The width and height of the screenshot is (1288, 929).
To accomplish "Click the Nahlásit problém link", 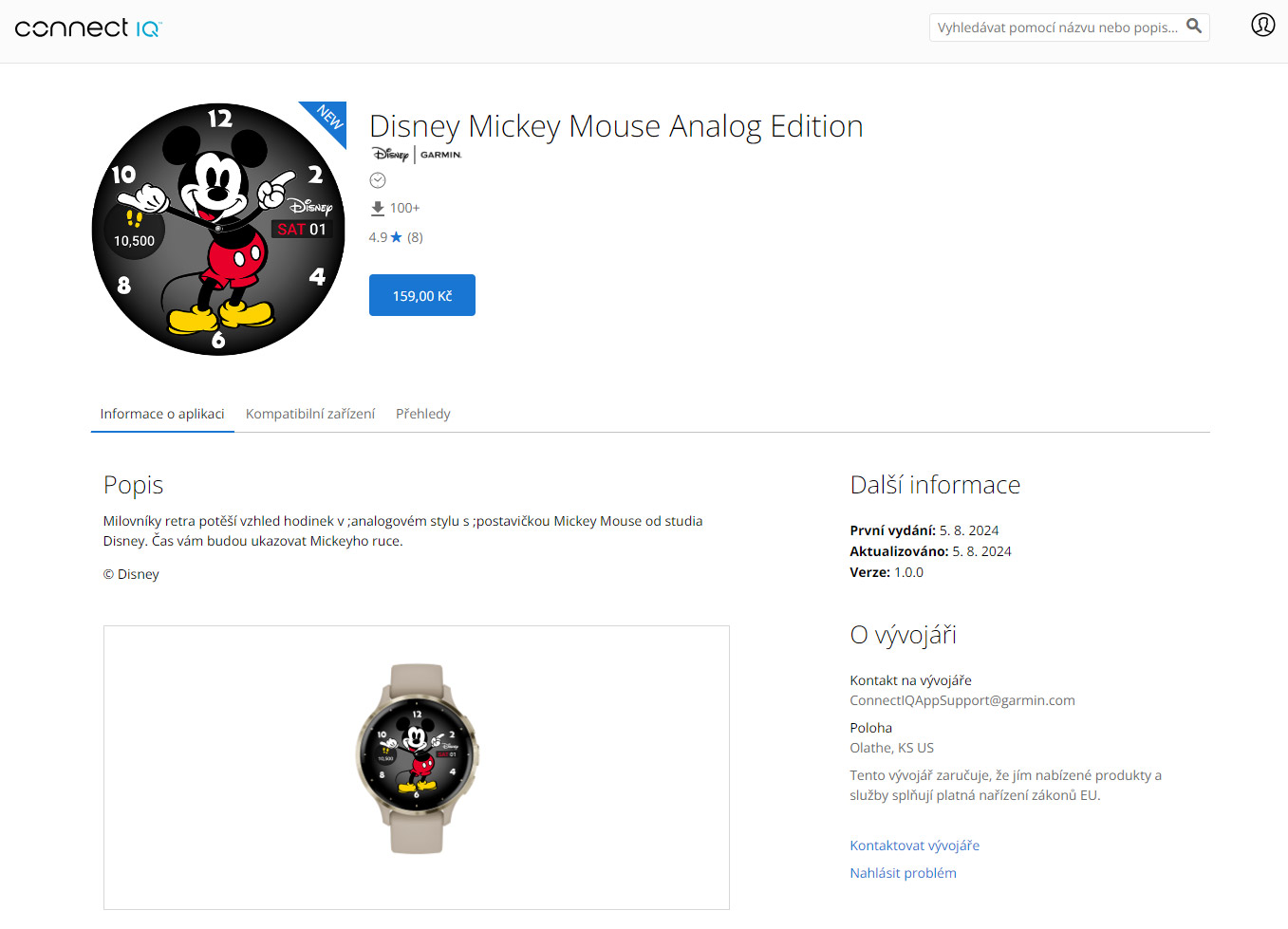I will pyautogui.click(x=904, y=873).
